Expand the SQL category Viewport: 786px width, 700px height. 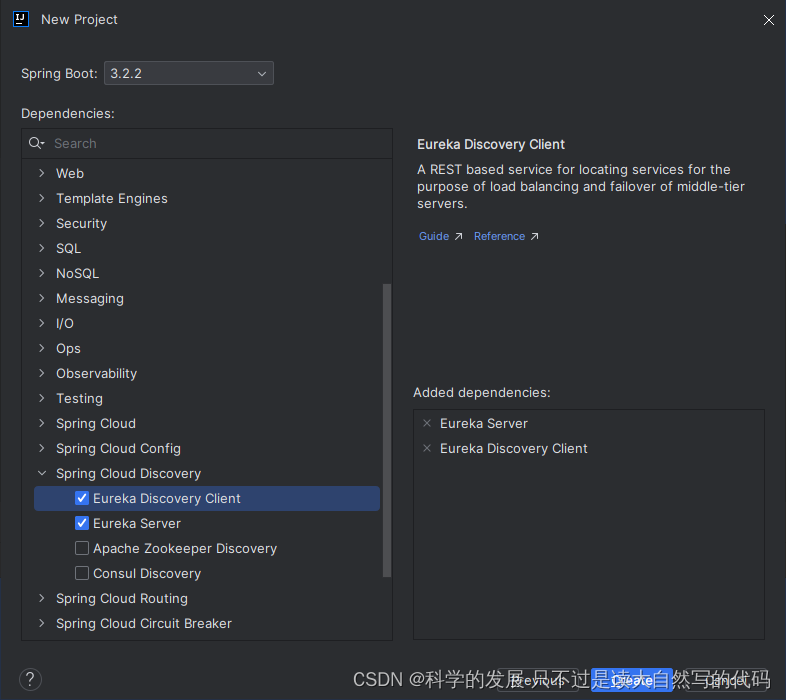[x=42, y=248]
